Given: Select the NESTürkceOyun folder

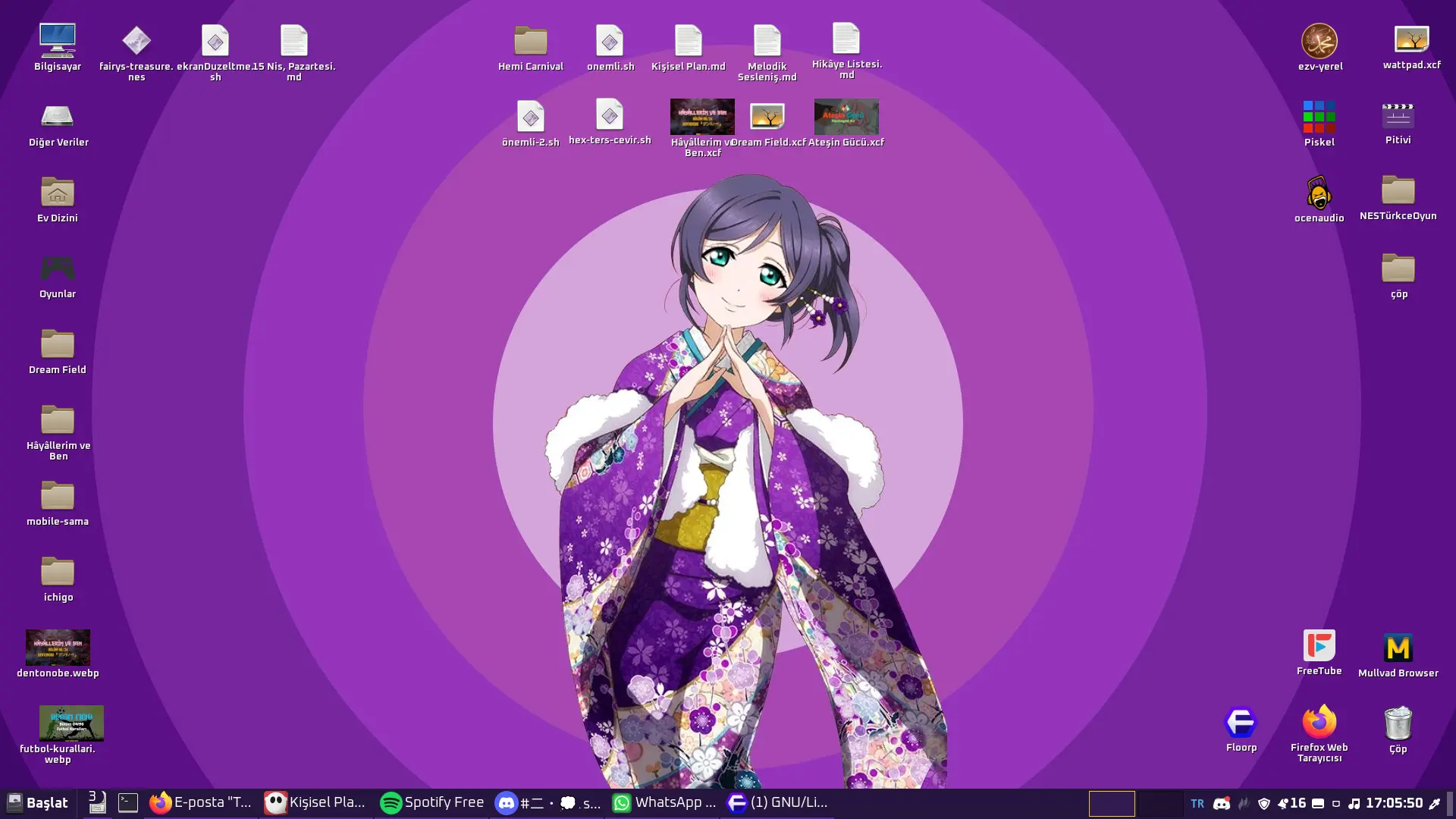Looking at the screenshot, I should coord(1398,190).
